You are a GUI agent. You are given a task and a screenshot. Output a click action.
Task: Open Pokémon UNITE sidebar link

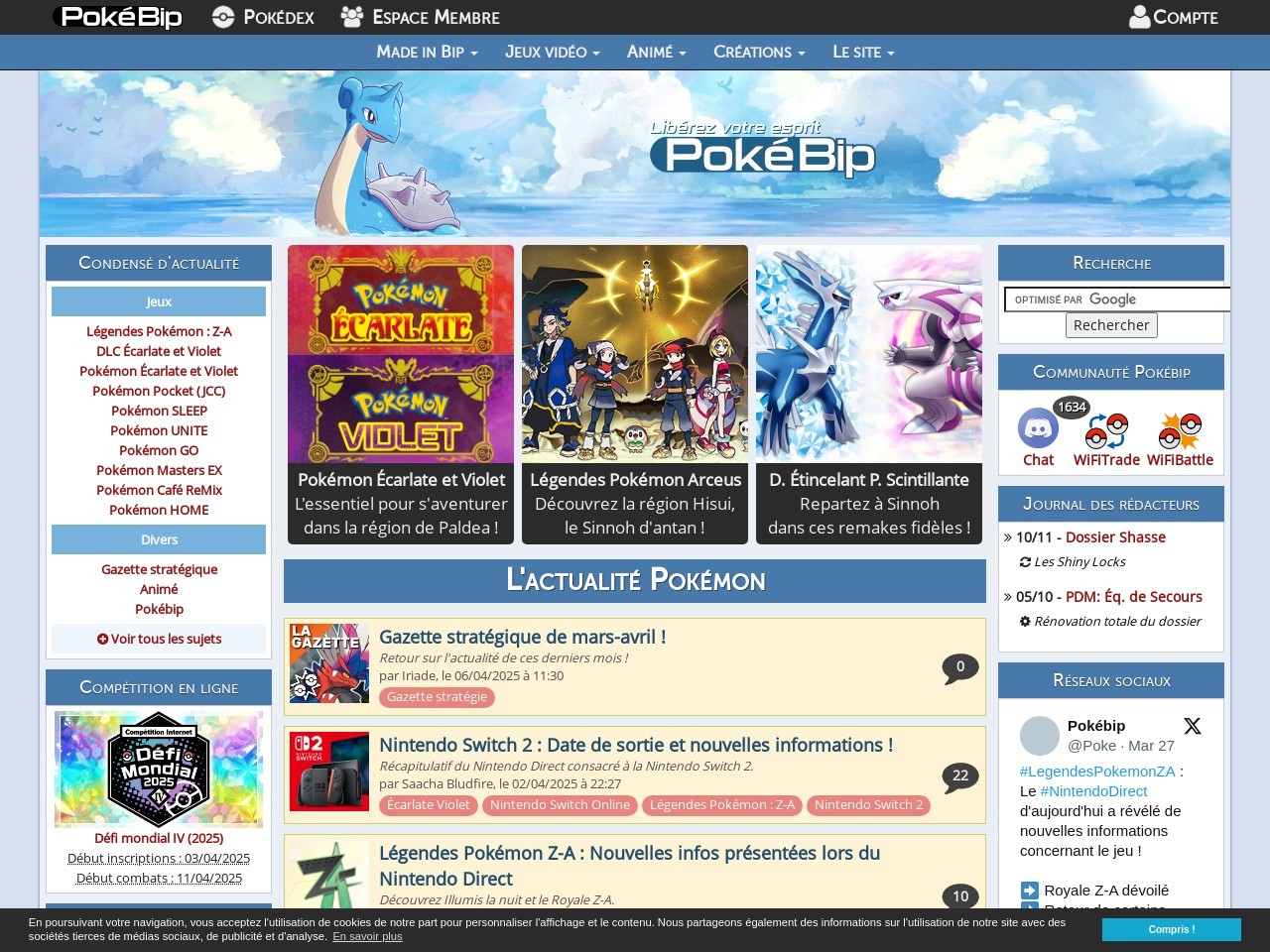(159, 430)
